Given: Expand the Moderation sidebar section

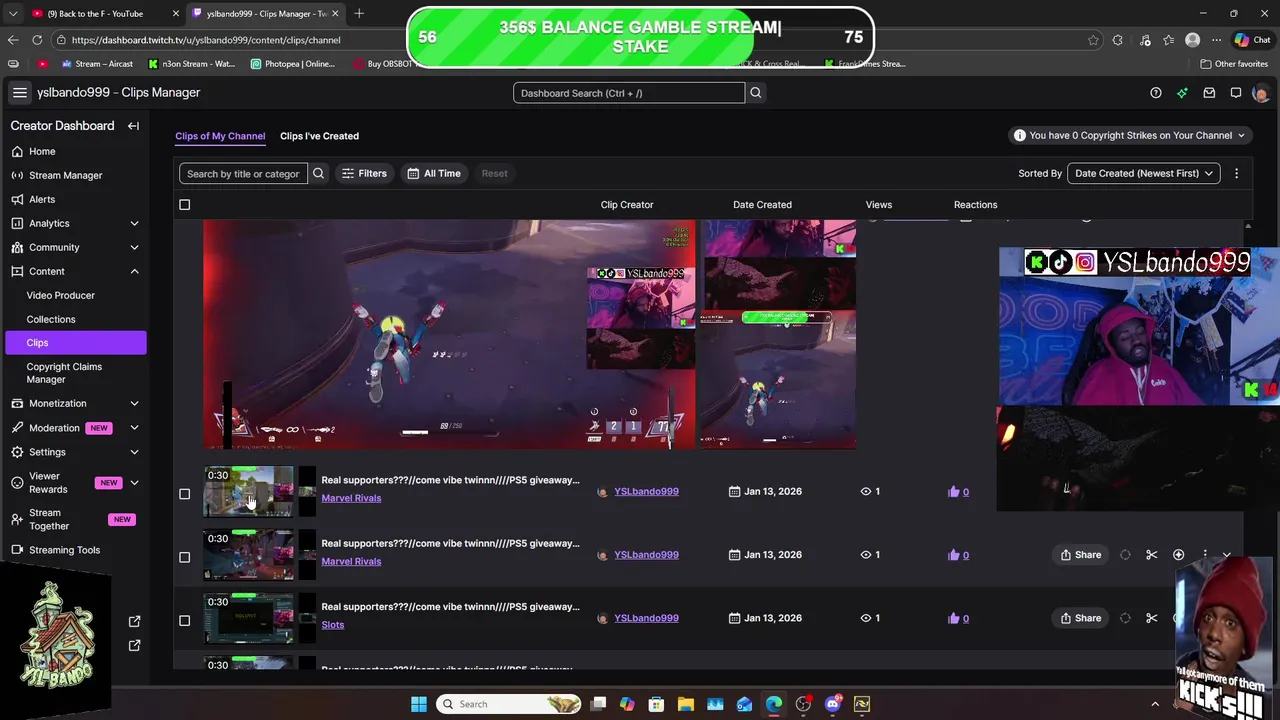Looking at the screenshot, I should [134, 428].
